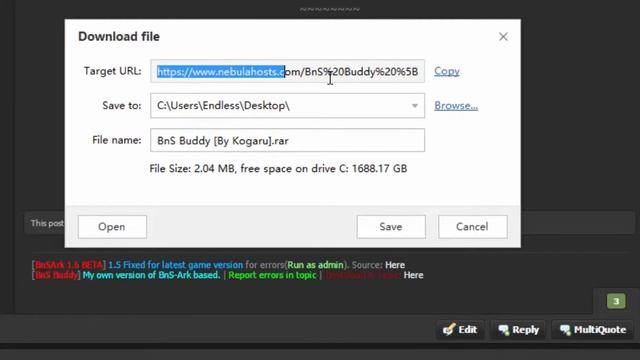Click the Save button
The height and width of the screenshot is (360, 640).
[391, 227]
